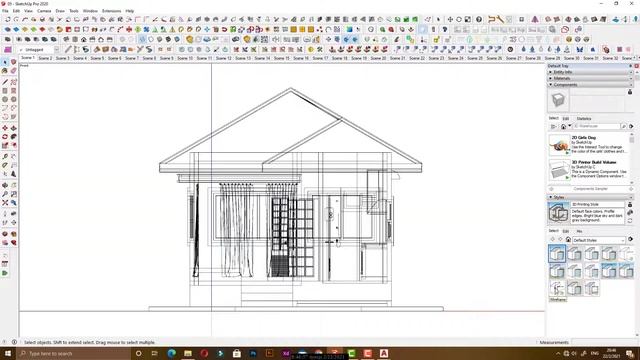Viewport: 640px width, 360px height.
Task: Open the Draw menu
Action: (x=60, y=11)
